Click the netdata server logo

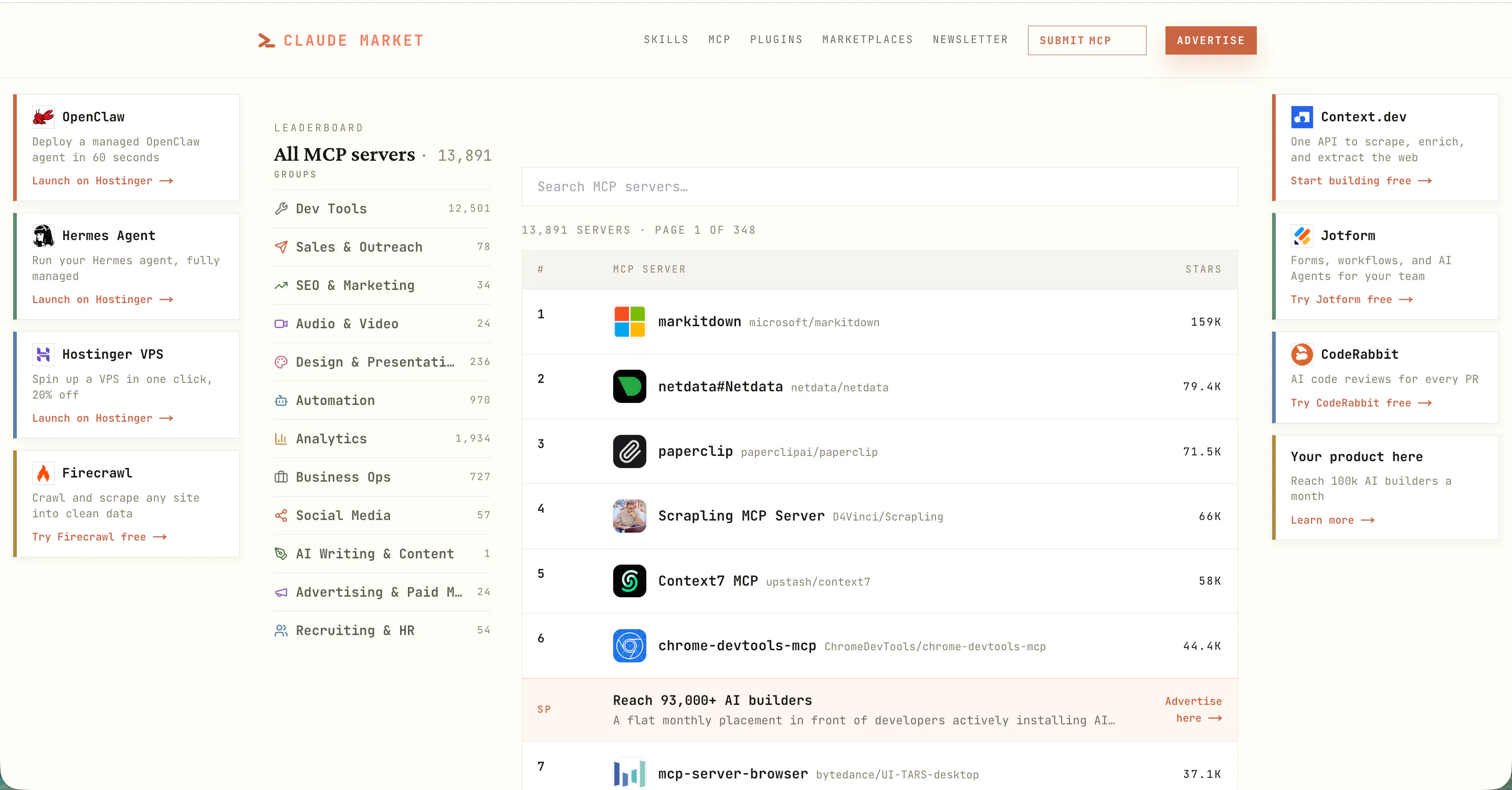(x=629, y=386)
